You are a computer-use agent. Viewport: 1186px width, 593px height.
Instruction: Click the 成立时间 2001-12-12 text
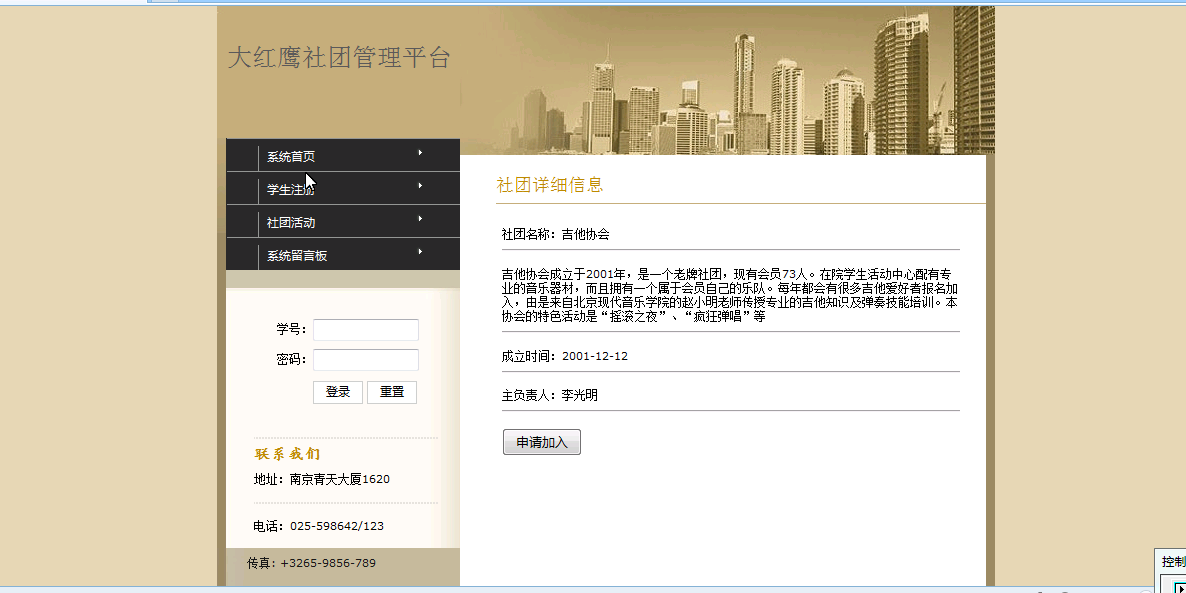(x=564, y=356)
